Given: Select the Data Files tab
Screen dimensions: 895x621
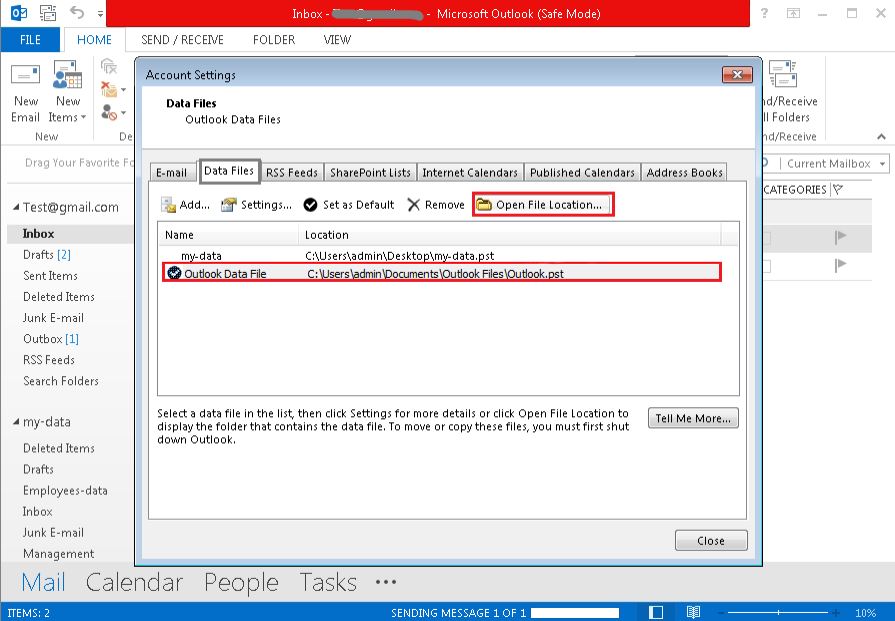Looking at the screenshot, I should pyautogui.click(x=229, y=171).
